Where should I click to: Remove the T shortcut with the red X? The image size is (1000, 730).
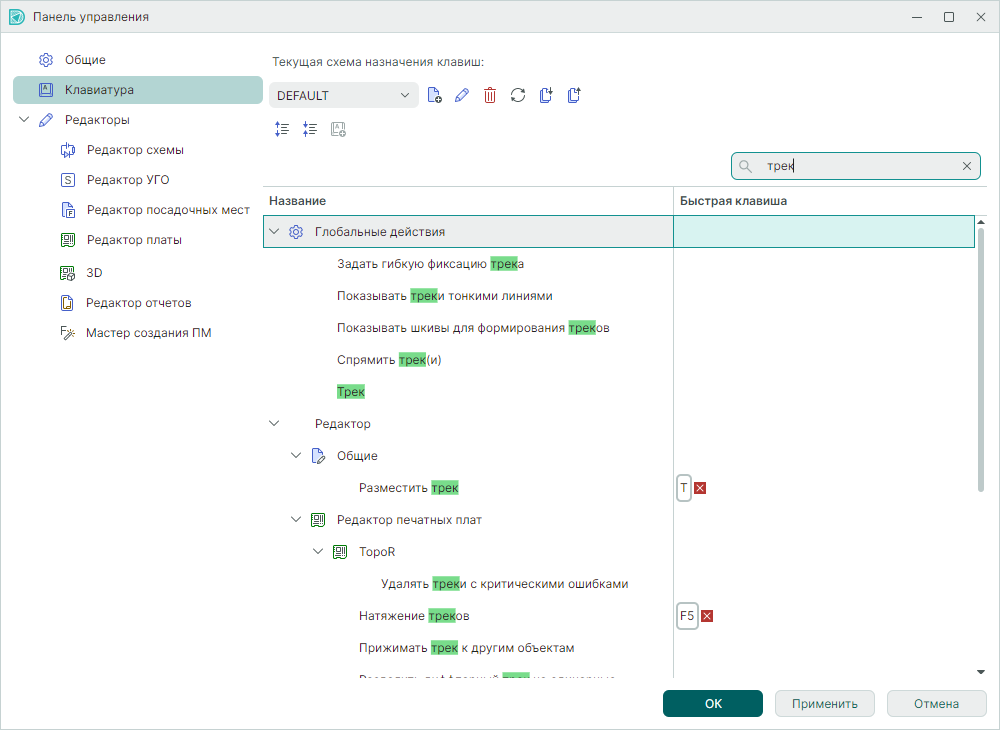click(700, 488)
